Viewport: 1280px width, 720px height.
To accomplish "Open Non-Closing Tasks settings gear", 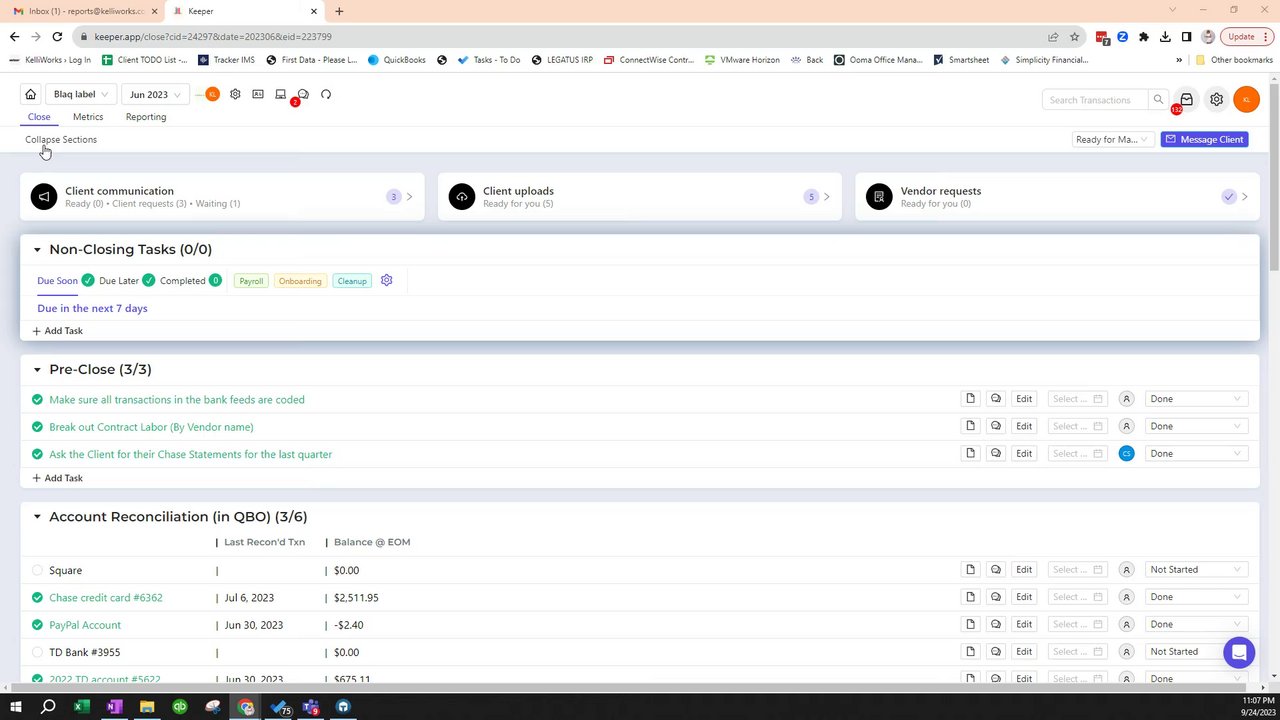I will coord(387,280).
